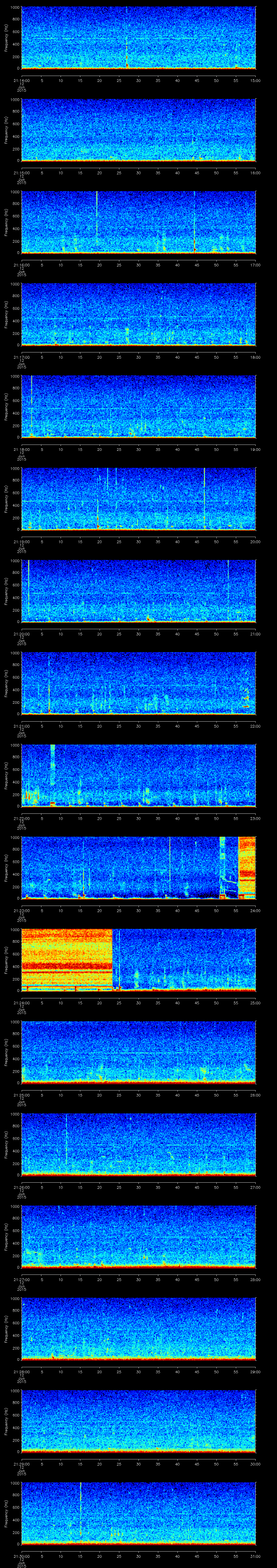Click the "22:00" end time label

256,726
